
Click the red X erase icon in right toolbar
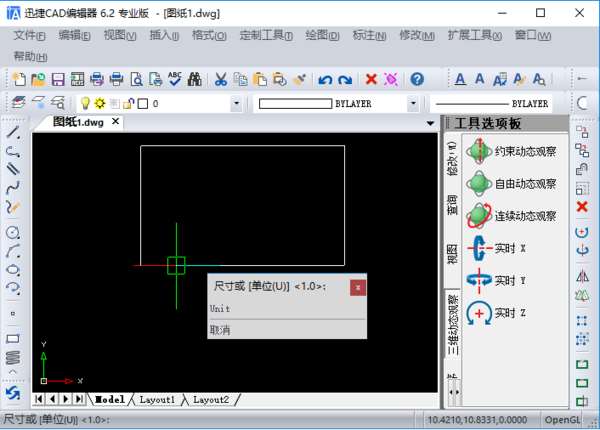pos(582,207)
